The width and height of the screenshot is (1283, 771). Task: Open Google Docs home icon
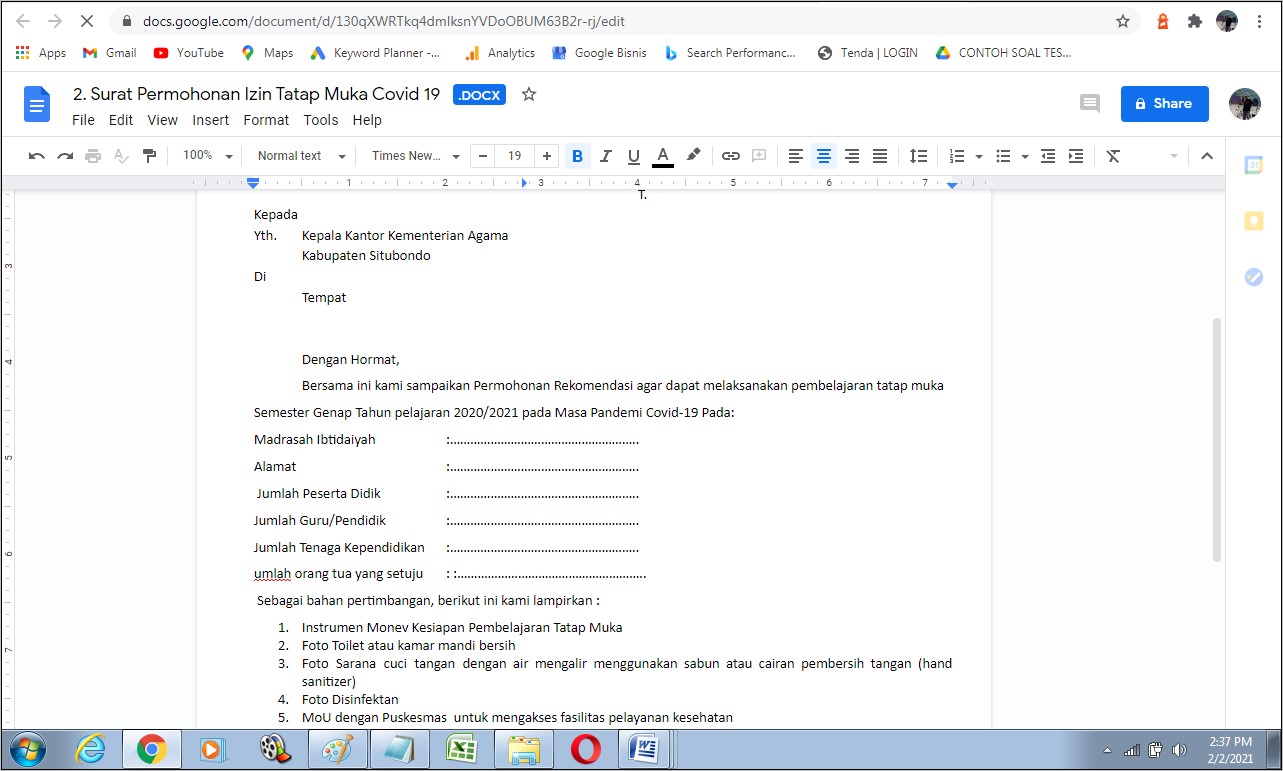click(x=37, y=104)
